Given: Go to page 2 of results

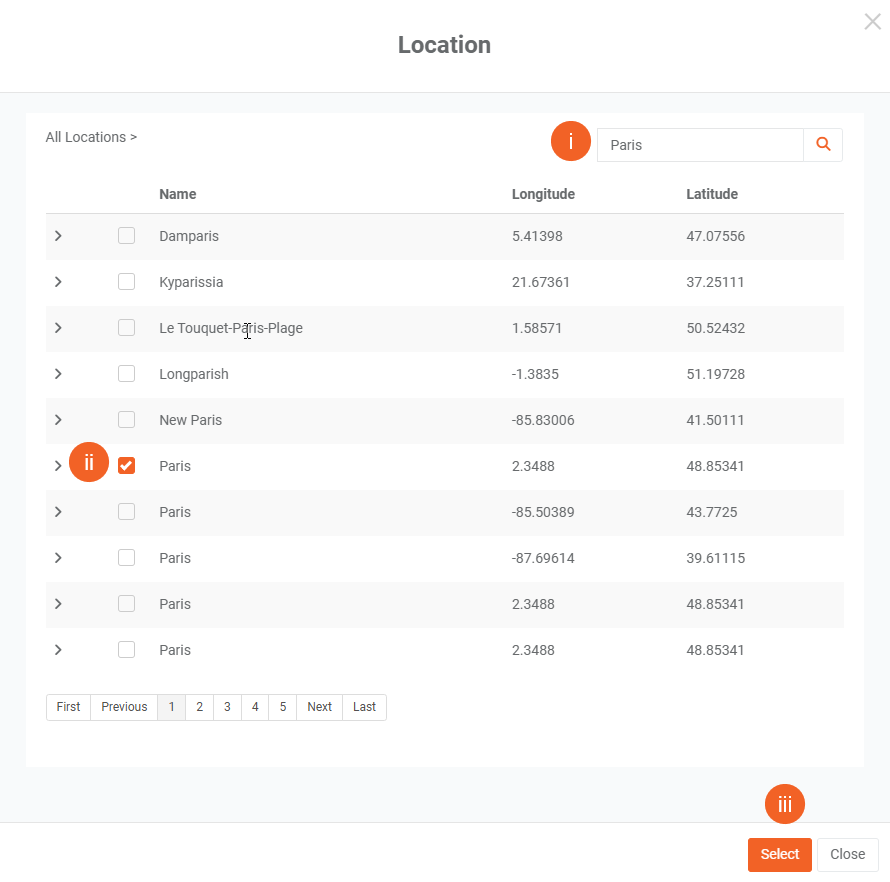Looking at the screenshot, I should [x=199, y=707].
